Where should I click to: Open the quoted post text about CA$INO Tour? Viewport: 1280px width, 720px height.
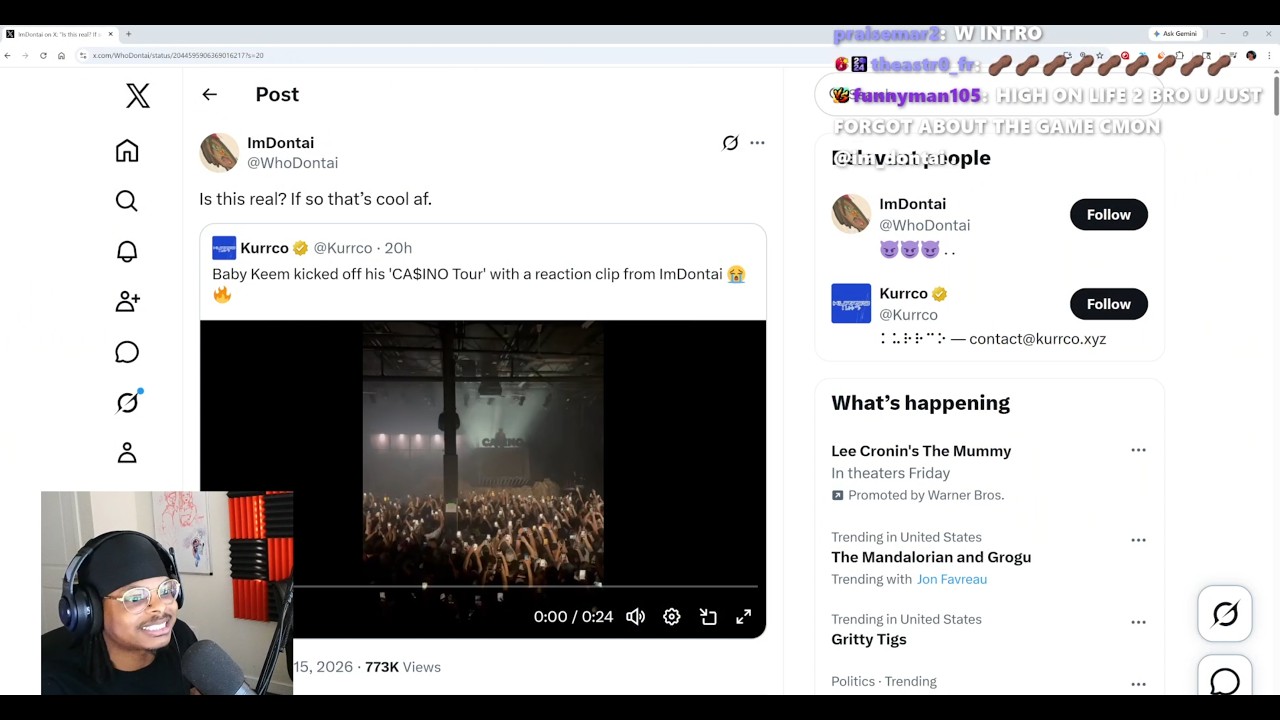pos(479,284)
